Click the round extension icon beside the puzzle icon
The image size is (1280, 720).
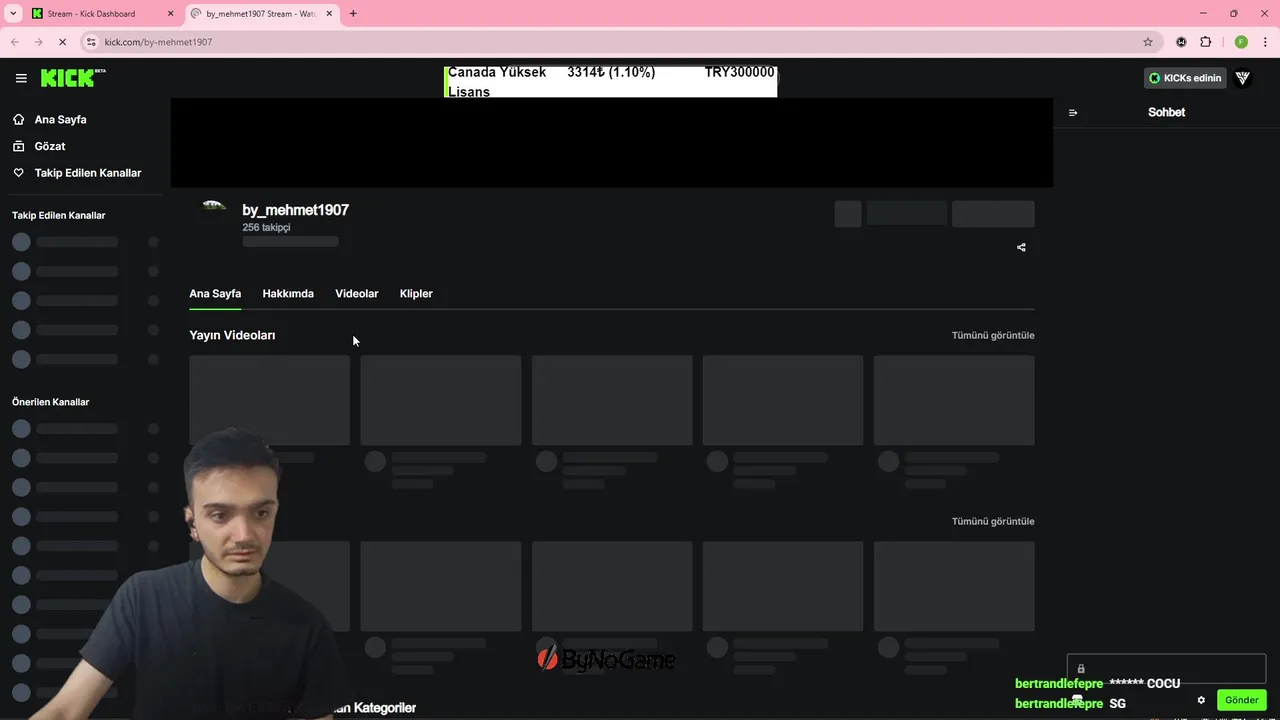1181,42
